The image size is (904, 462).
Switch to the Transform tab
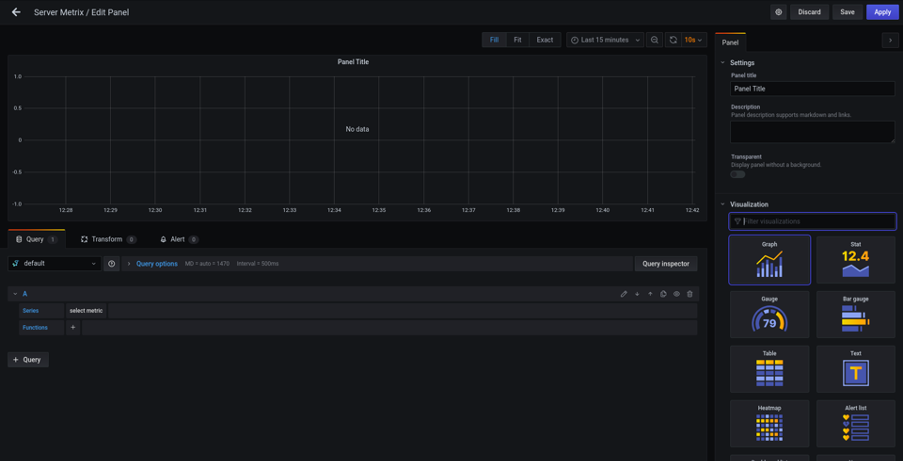click(x=108, y=239)
